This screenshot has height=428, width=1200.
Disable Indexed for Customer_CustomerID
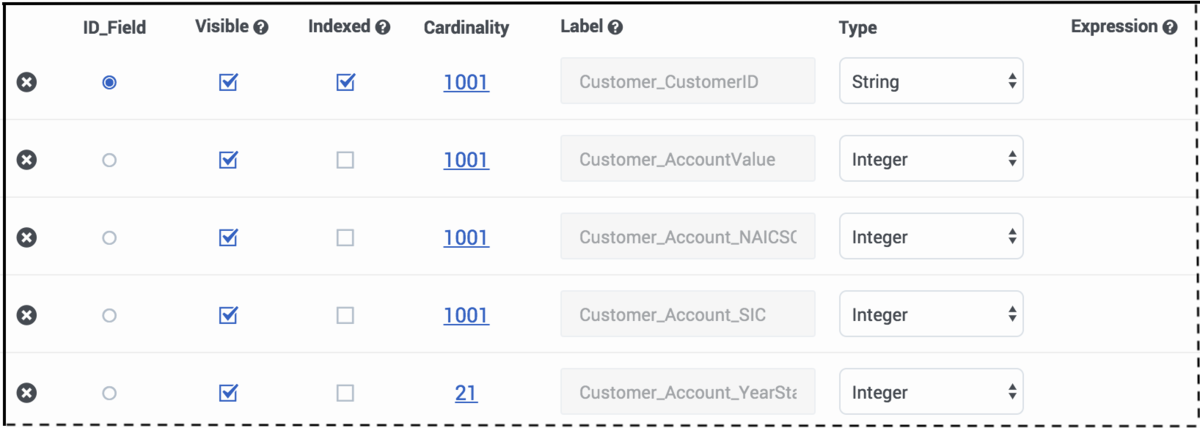point(345,82)
